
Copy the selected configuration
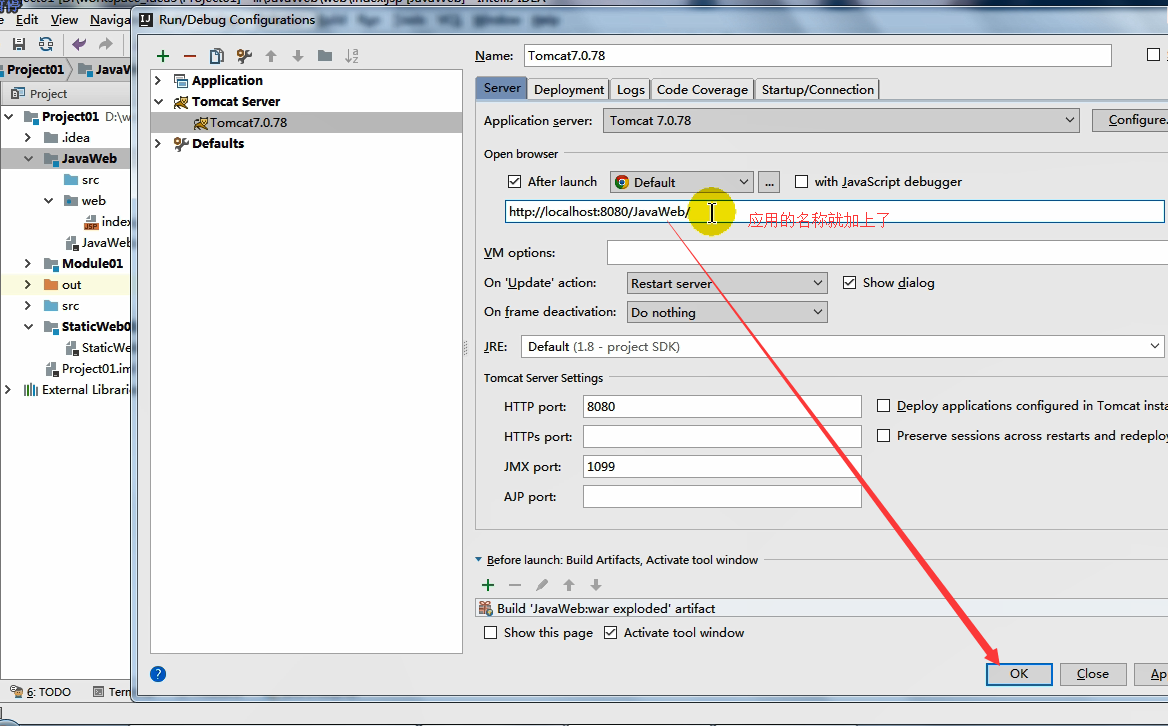pyautogui.click(x=217, y=56)
